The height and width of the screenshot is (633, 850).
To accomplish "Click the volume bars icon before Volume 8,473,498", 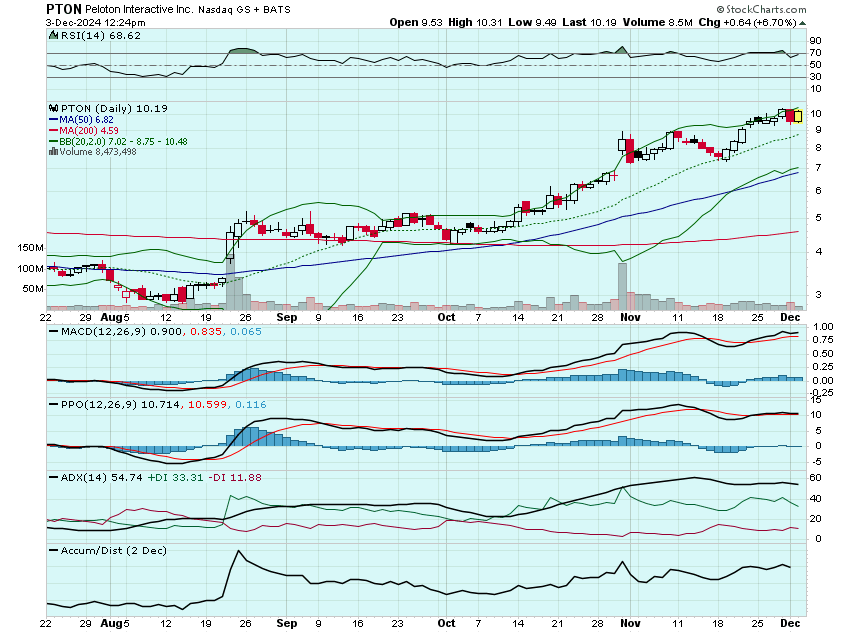I will pos(53,152).
